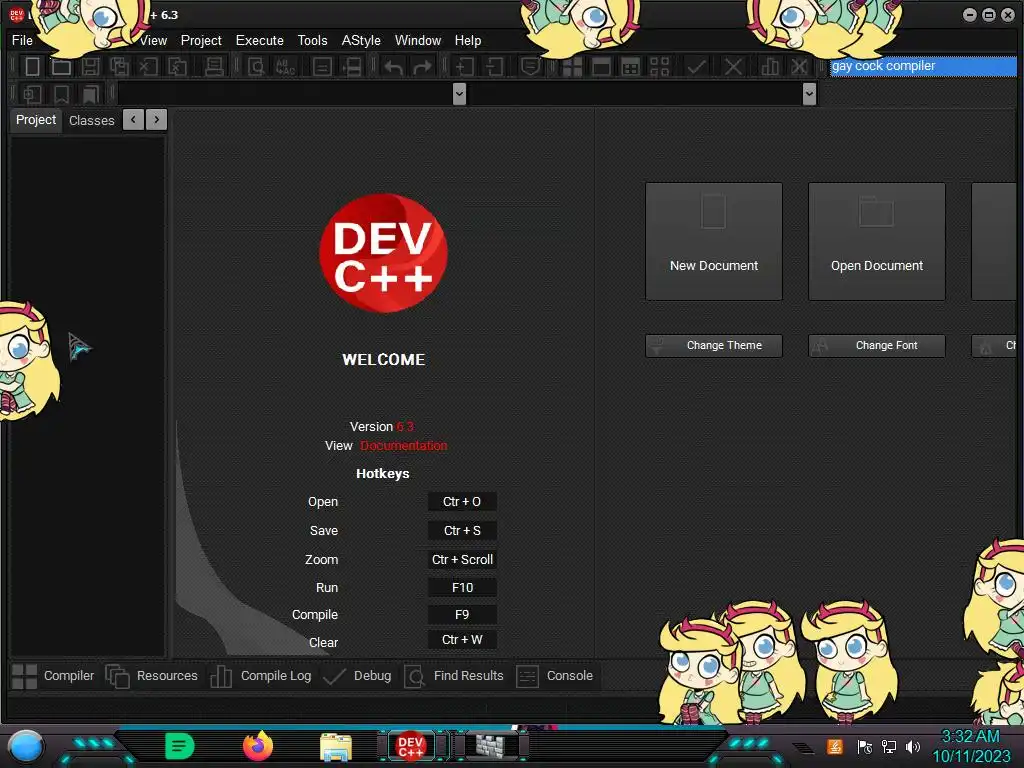Click the Undo arrow icon
Screen dimensions: 1024x768
[x=392, y=67]
